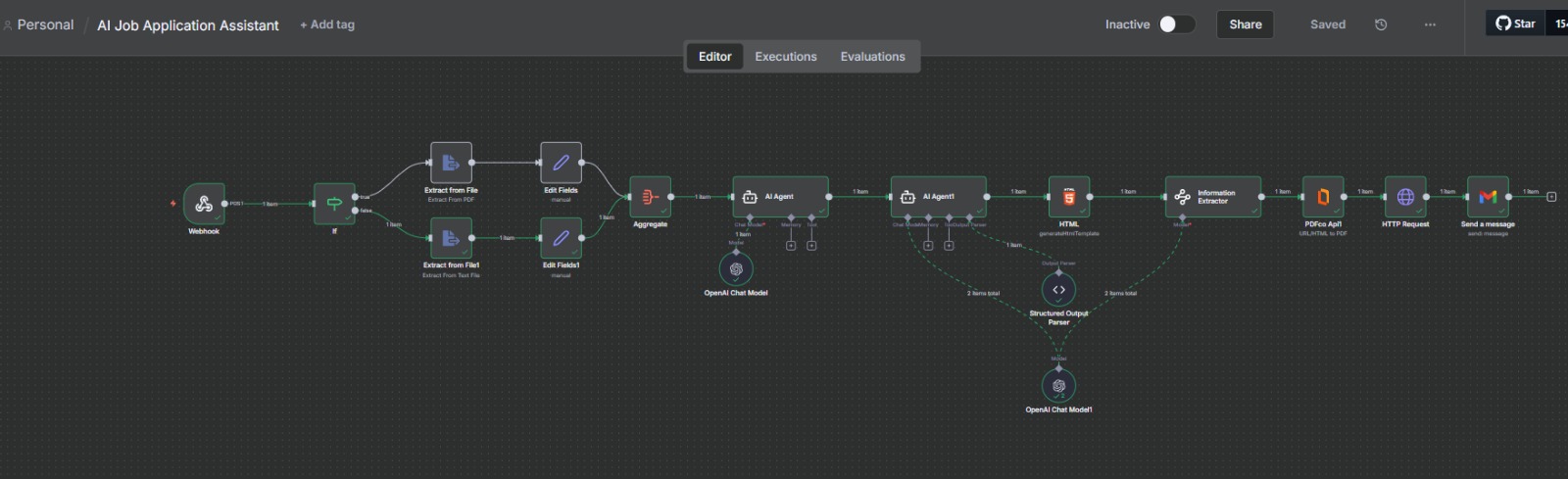Select the Edit Fields1 node
This screenshot has width=1568, height=479.
pos(561,238)
